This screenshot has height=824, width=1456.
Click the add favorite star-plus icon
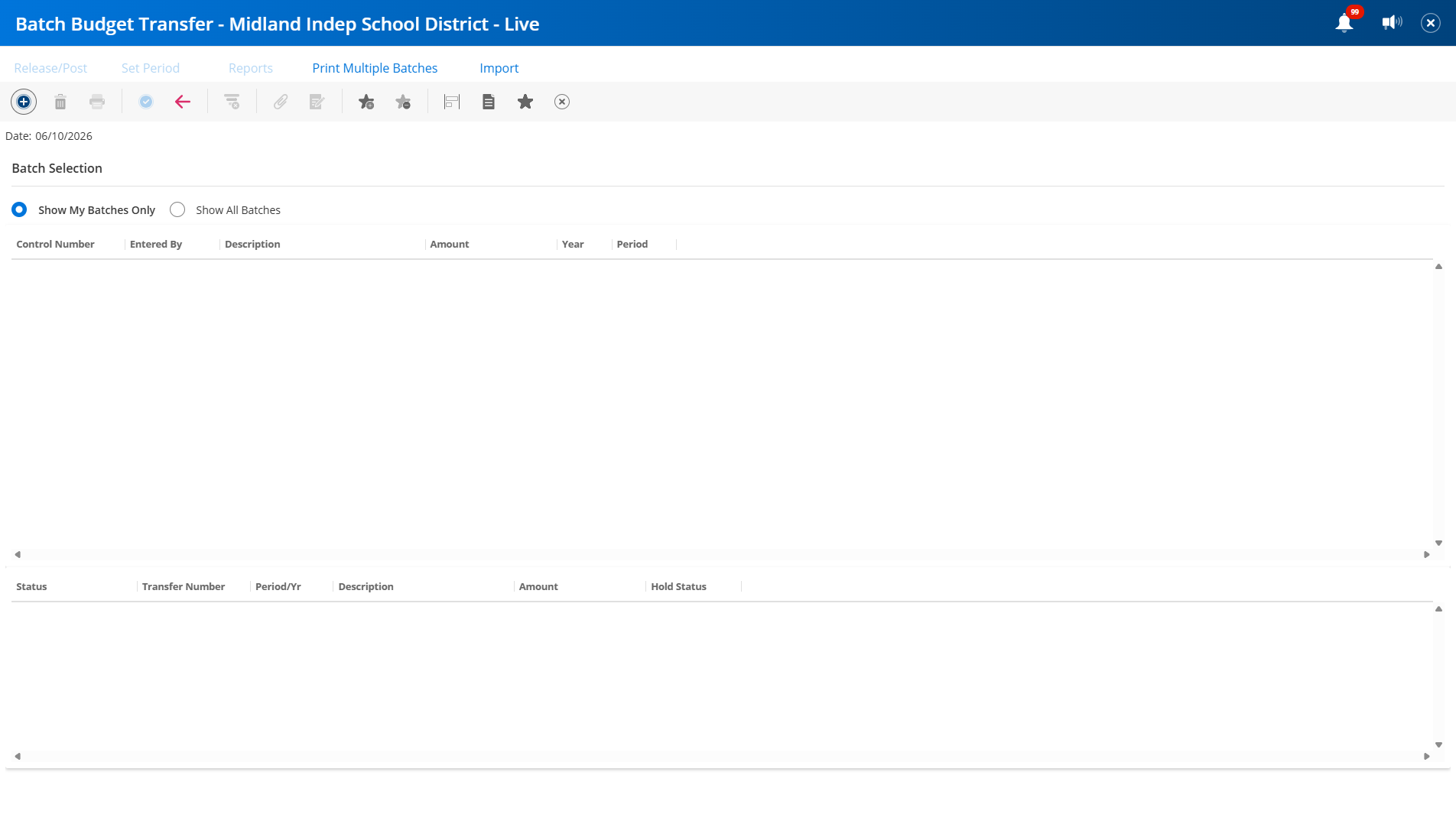[366, 102]
